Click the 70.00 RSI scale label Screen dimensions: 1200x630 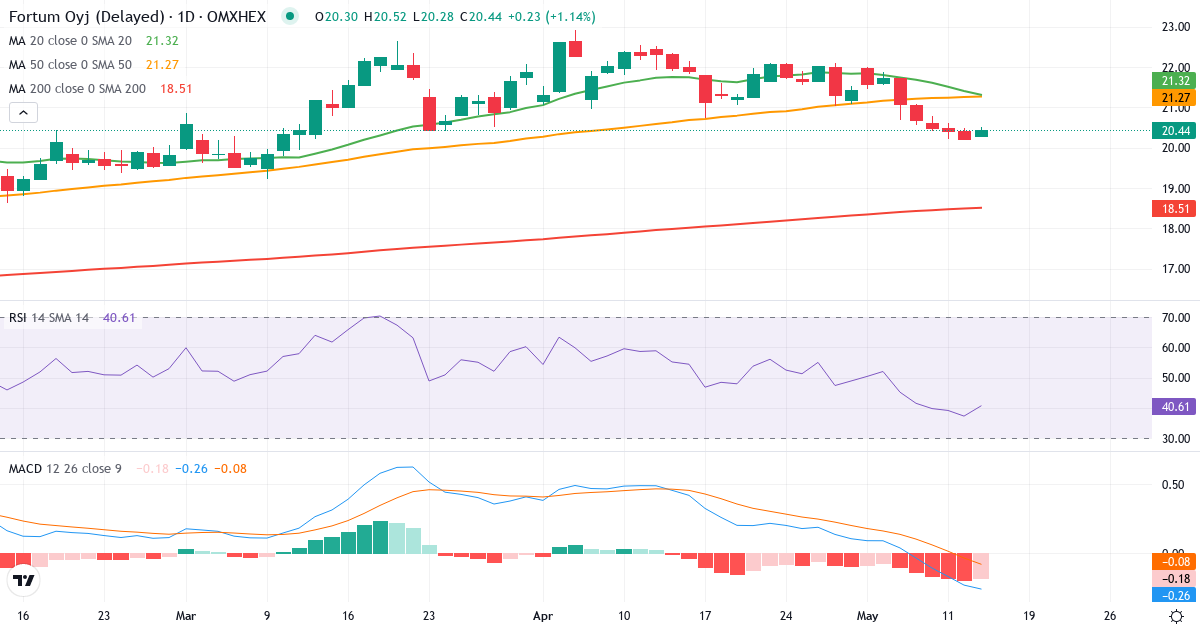(1174, 318)
